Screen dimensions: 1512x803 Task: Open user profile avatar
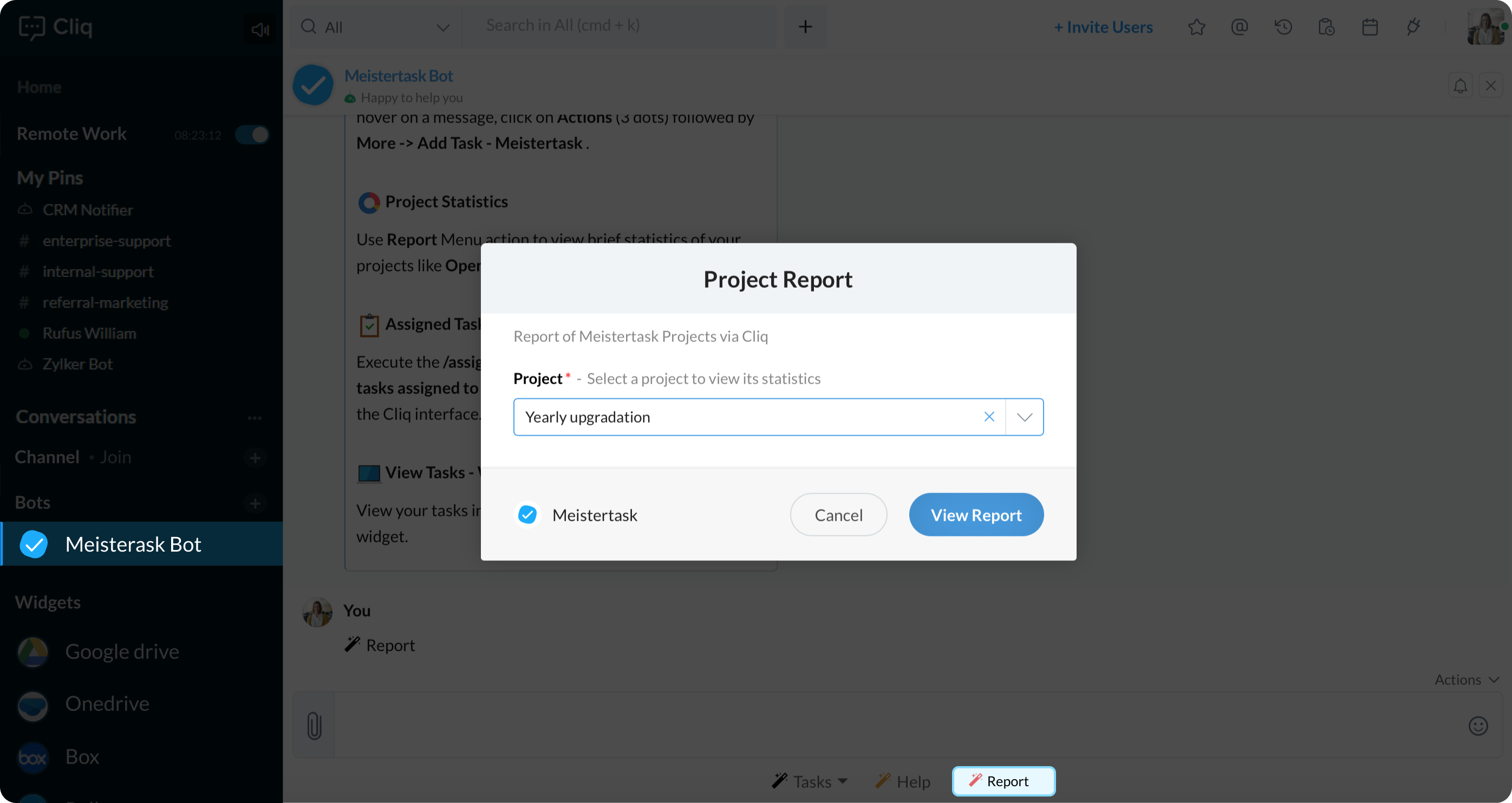click(x=1485, y=27)
